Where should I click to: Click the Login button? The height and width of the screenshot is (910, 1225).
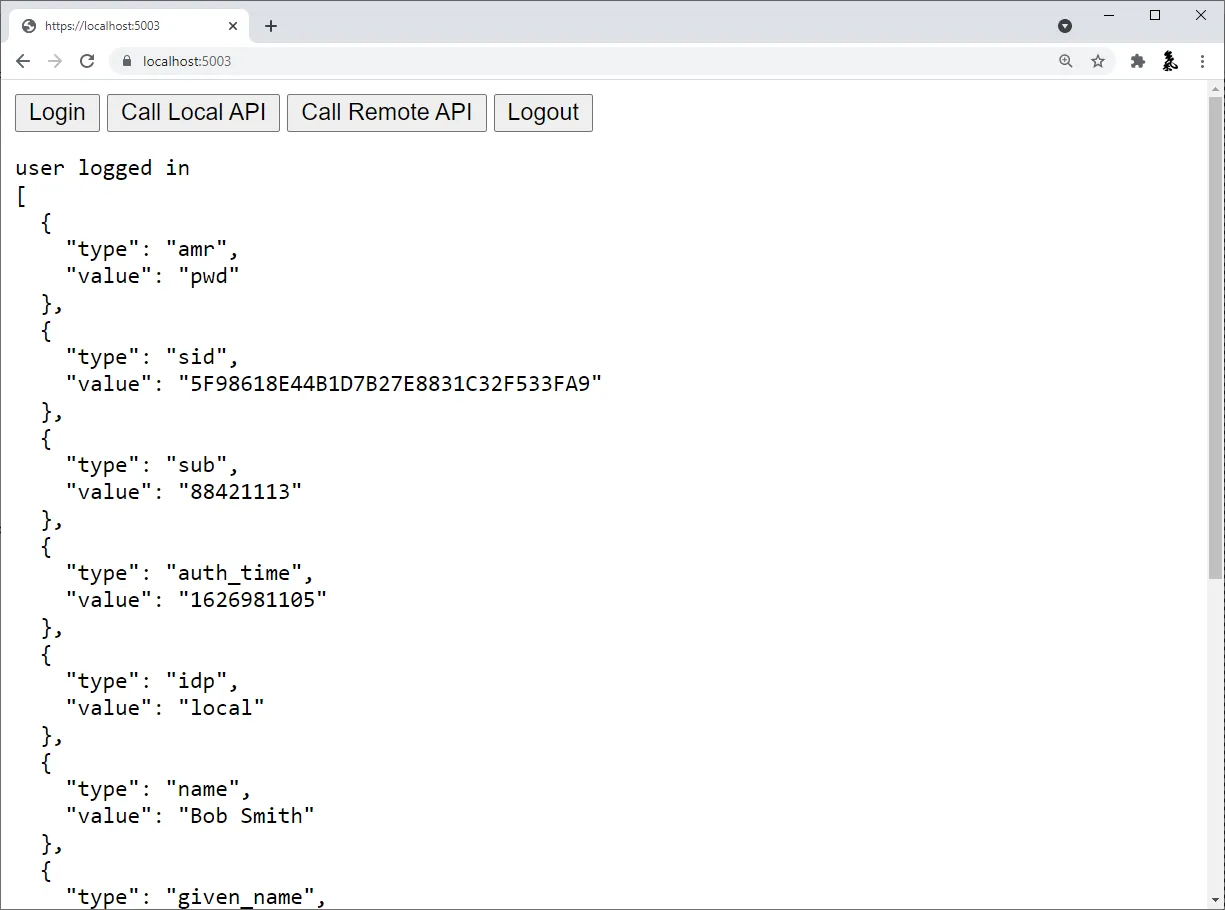point(56,112)
